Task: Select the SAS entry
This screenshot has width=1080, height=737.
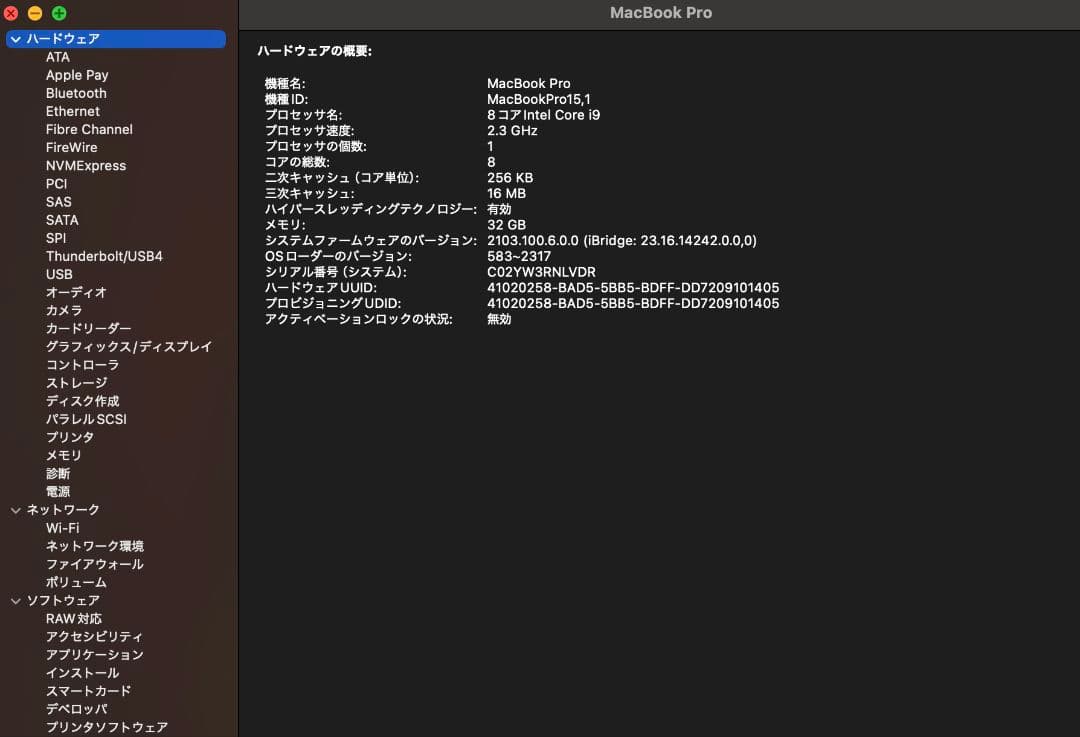Action: (59, 202)
